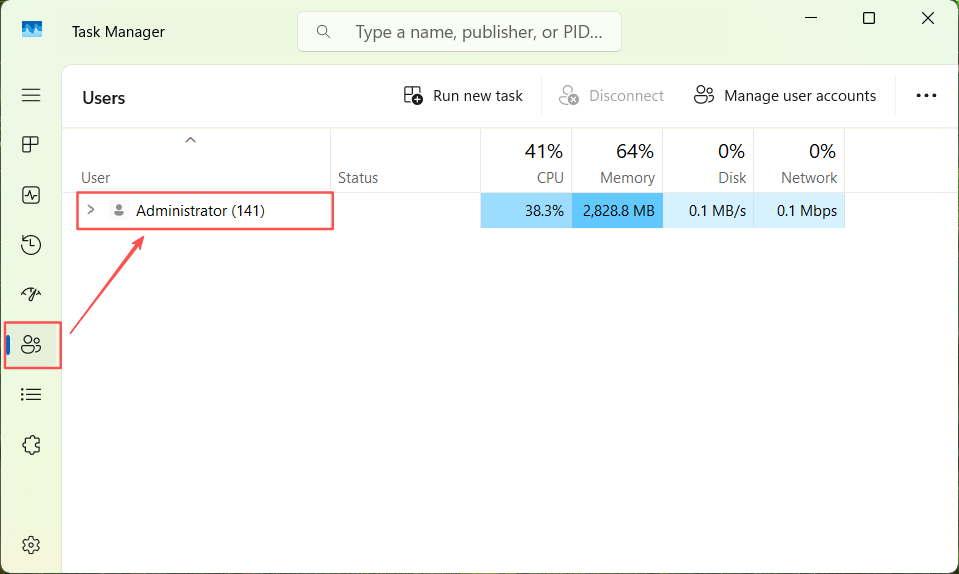Open the Services page icon
Screen dimensions: 959x574
[x=31, y=444]
